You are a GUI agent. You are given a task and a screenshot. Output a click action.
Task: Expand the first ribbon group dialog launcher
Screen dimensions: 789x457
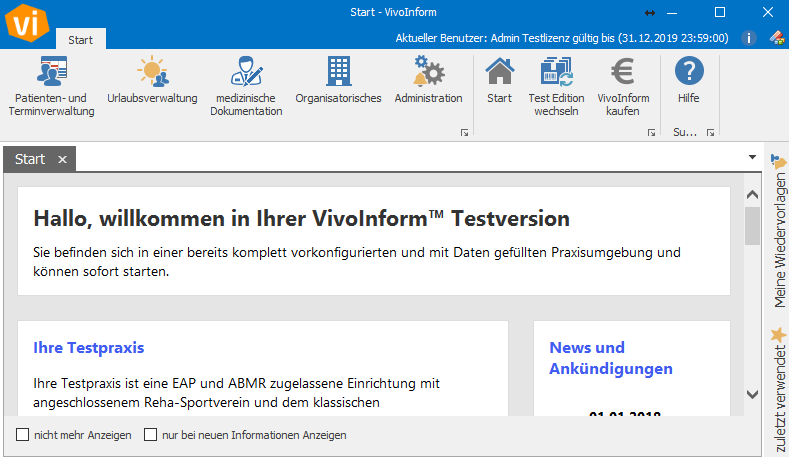pyautogui.click(x=464, y=133)
